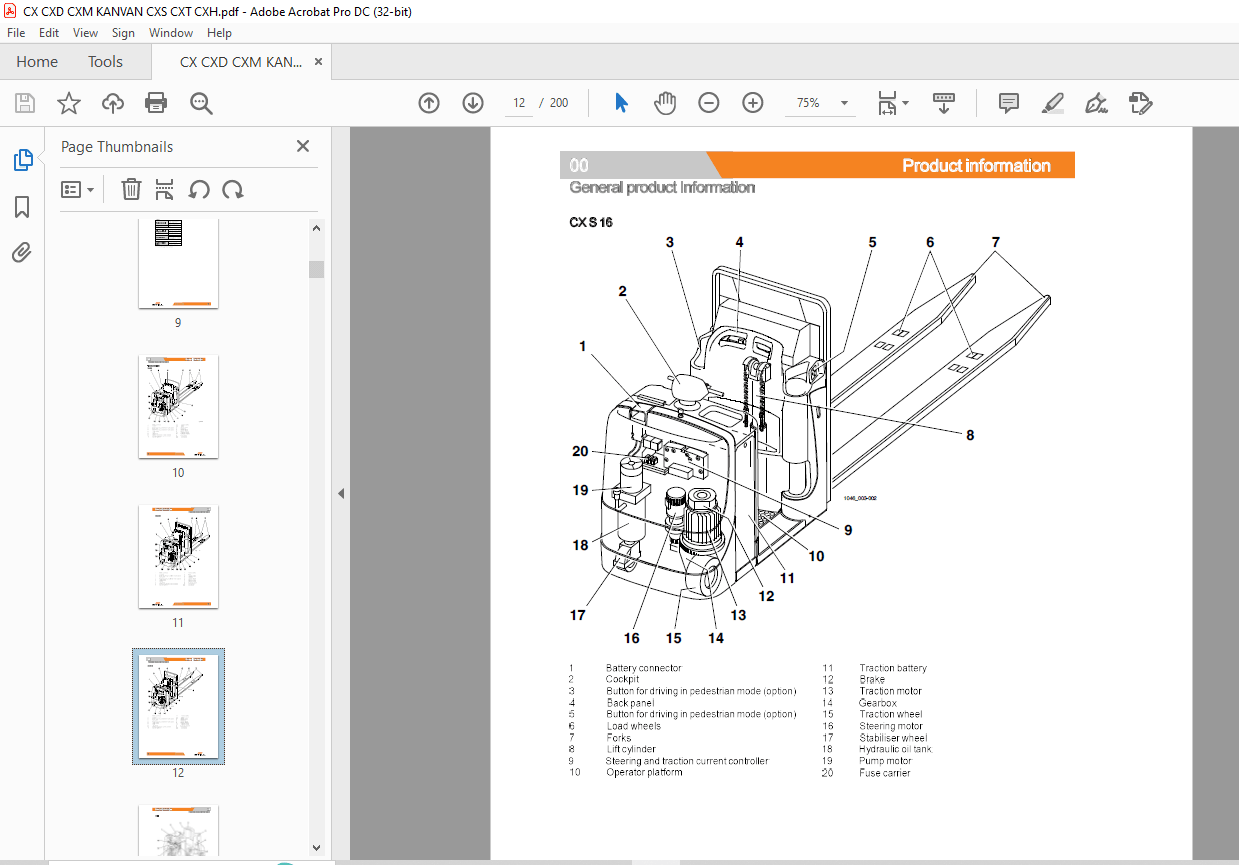
Task: Star the document as a favorite
Action: tap(68, 102)
